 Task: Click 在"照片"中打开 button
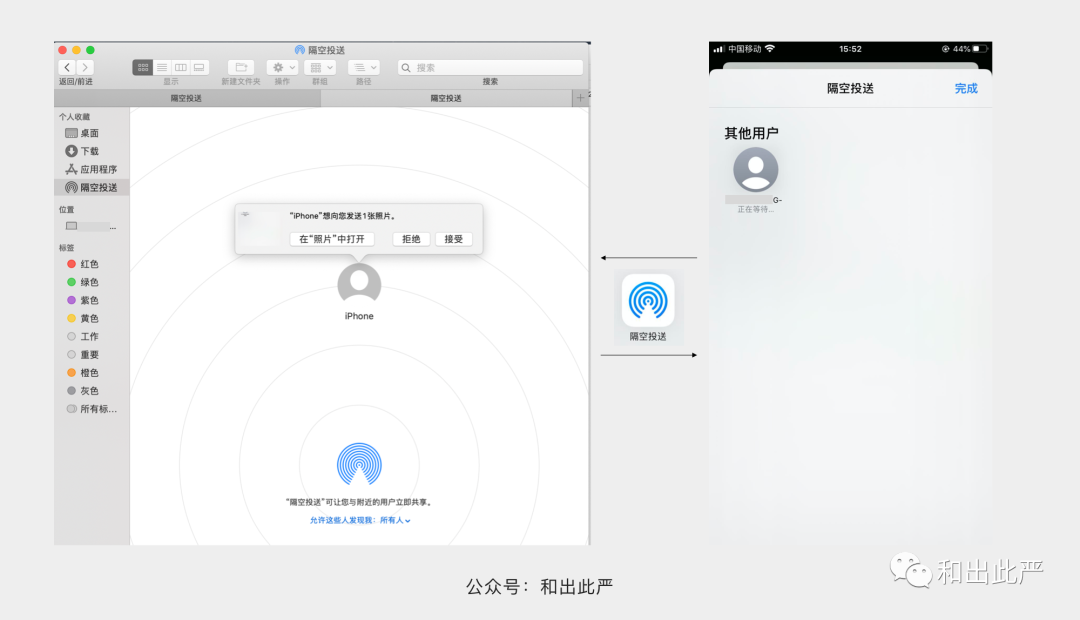332,239
